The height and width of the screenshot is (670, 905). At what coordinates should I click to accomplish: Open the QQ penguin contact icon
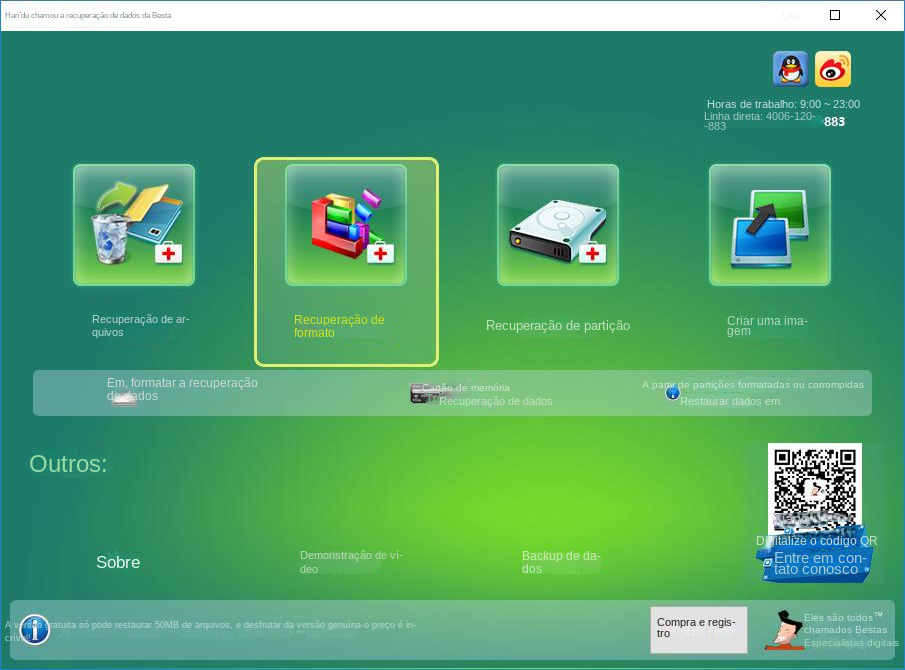point(790,69)
